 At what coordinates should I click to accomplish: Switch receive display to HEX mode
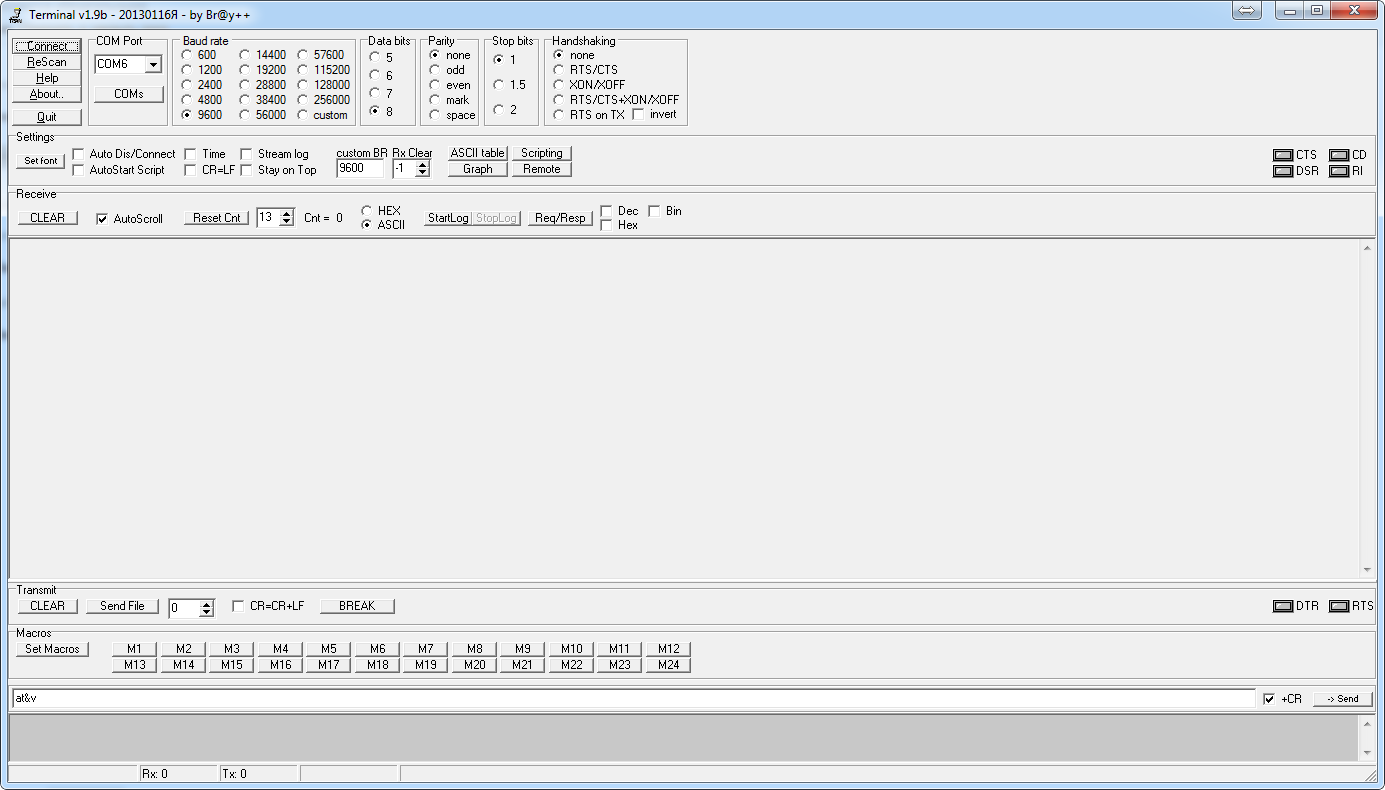point(366,211)
